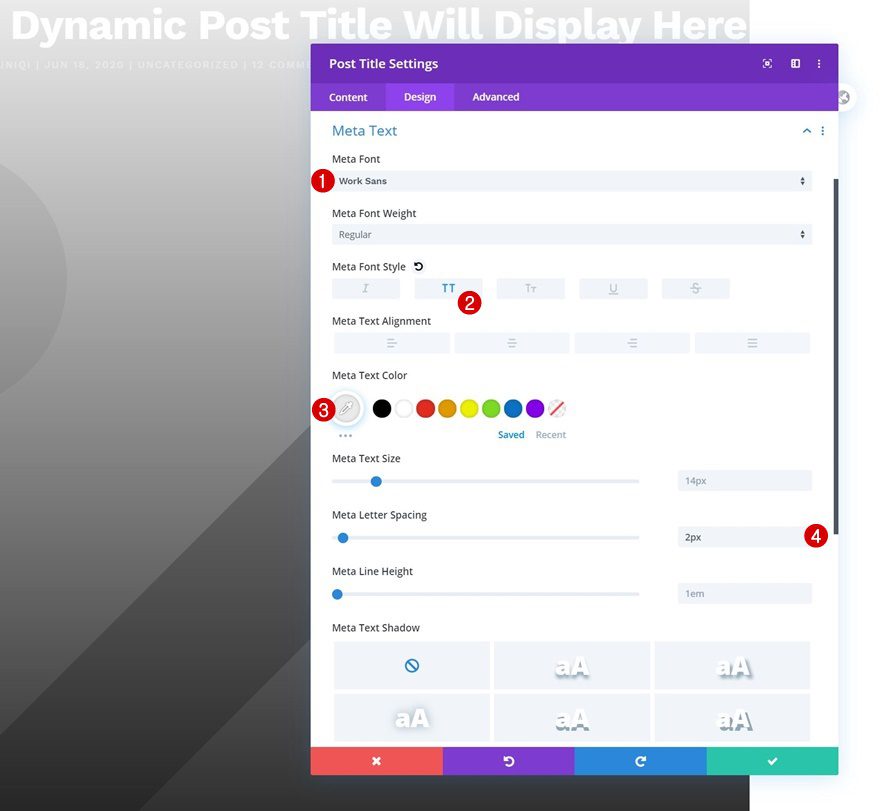Apply italic meta font style

tap(365, 287)
